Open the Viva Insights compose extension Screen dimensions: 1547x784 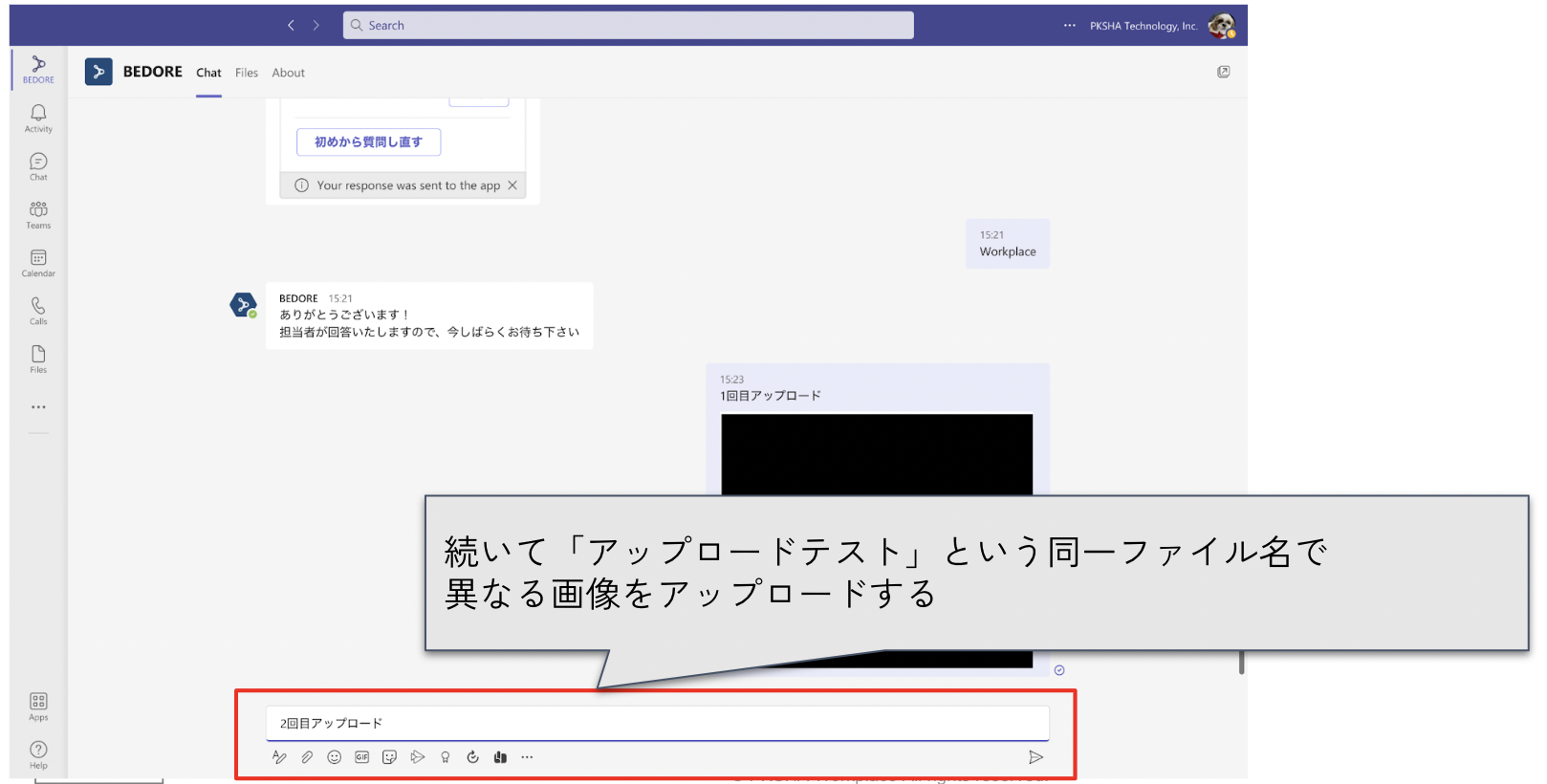point(500,757)
